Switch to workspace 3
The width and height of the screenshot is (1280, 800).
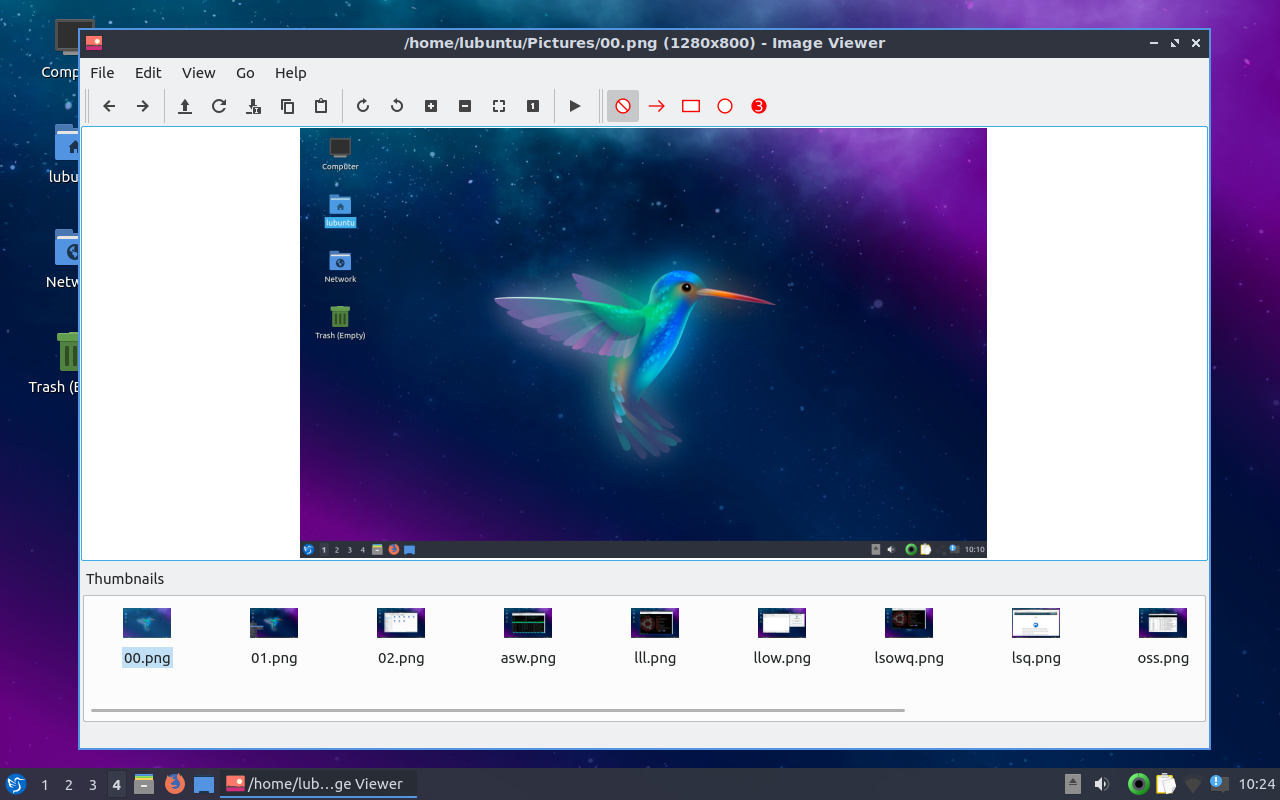pos(93,785)
